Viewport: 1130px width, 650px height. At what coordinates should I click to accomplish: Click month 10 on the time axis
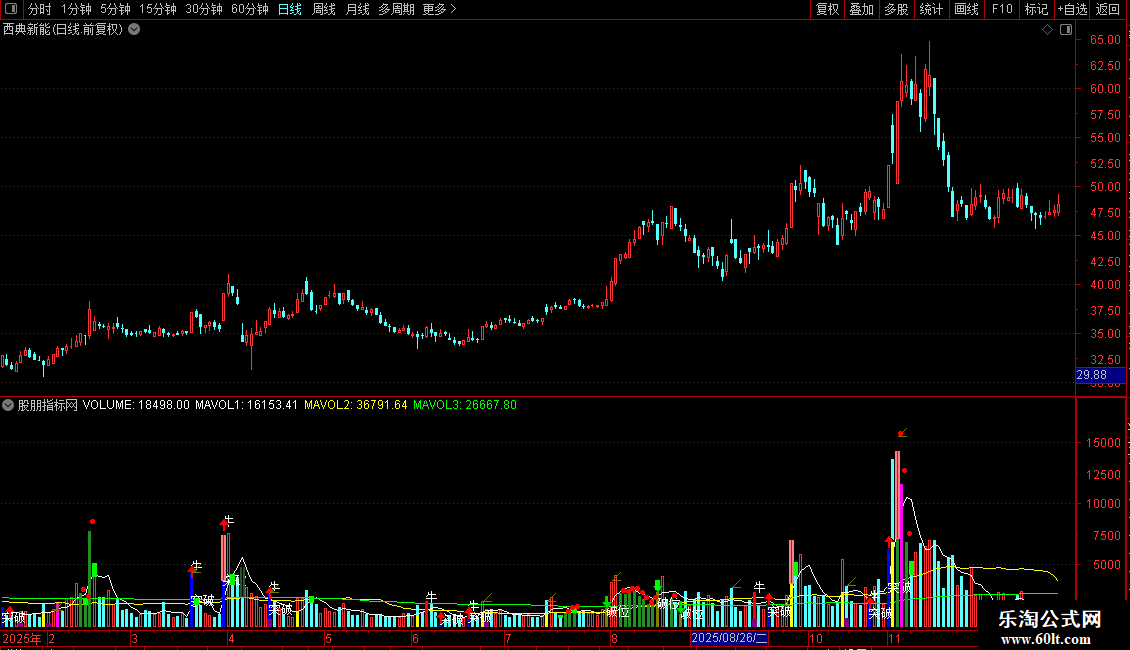coord(816,638)
